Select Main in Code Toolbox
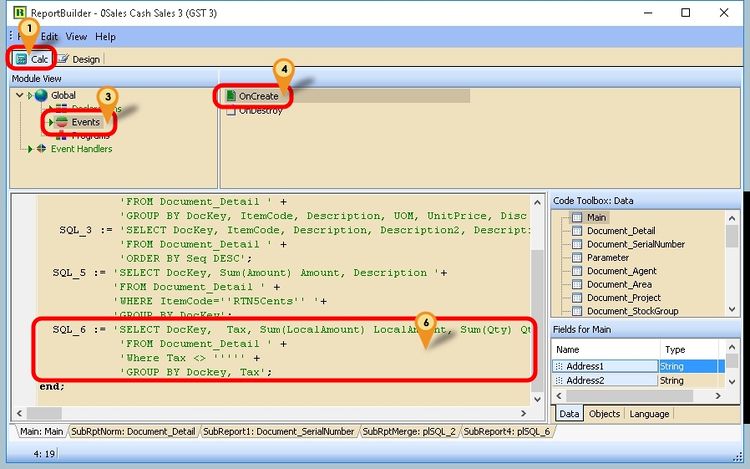Viewport: 750px width, 469px height. tap(596, 218)
